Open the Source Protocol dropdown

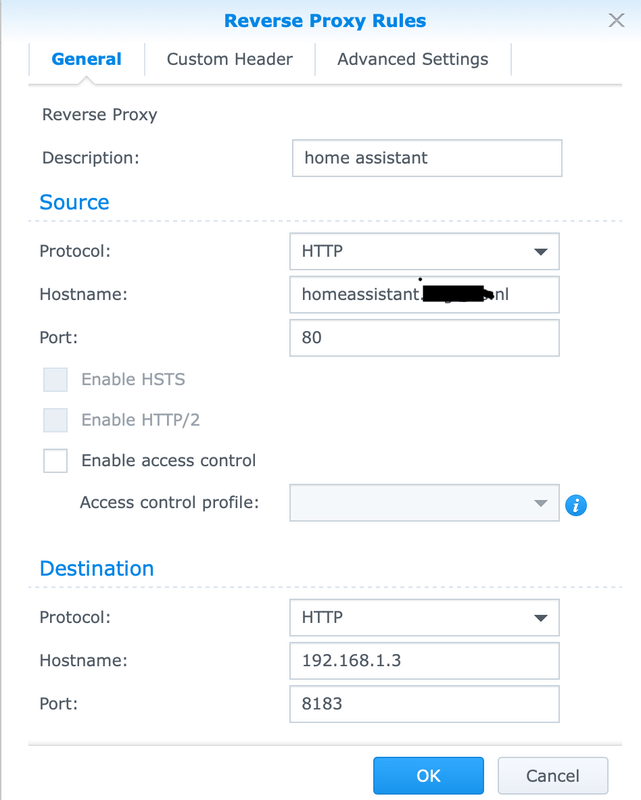point(424,251)
